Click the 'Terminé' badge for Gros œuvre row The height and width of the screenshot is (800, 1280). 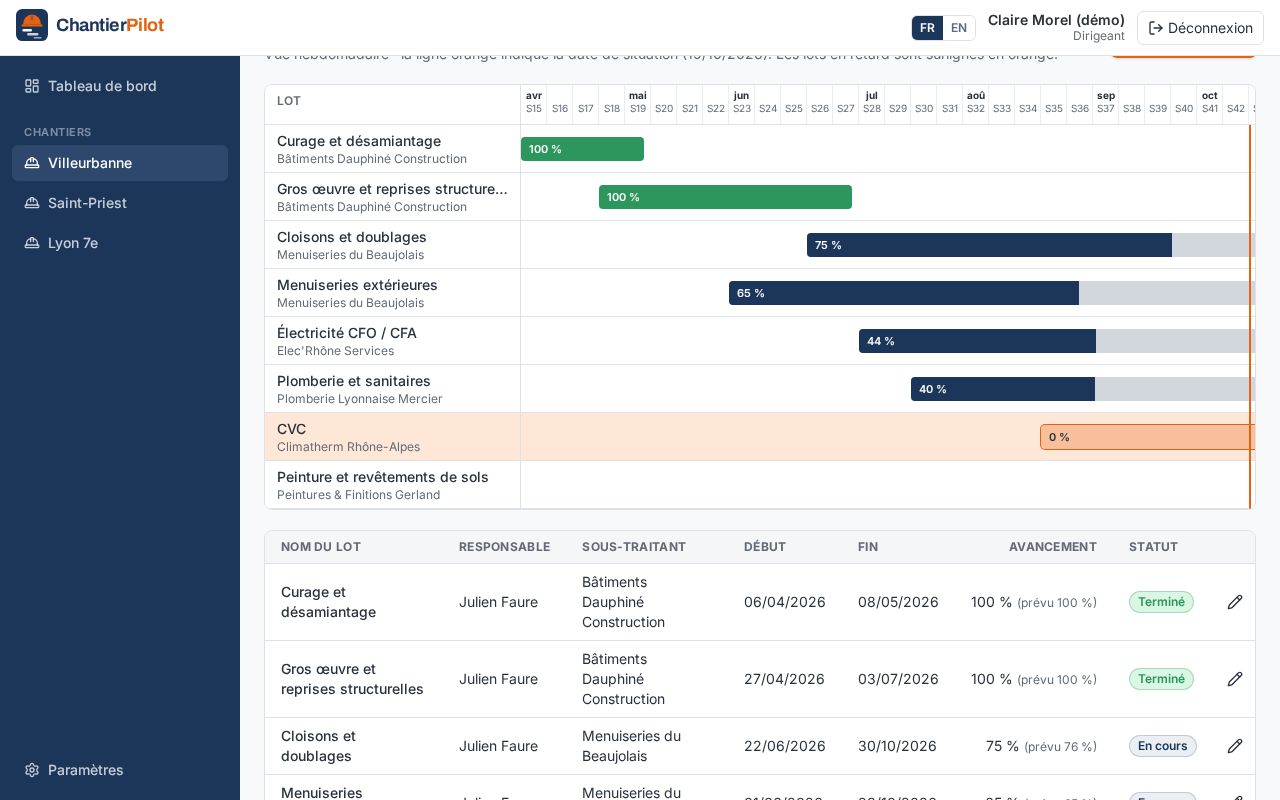(1161, 679)
